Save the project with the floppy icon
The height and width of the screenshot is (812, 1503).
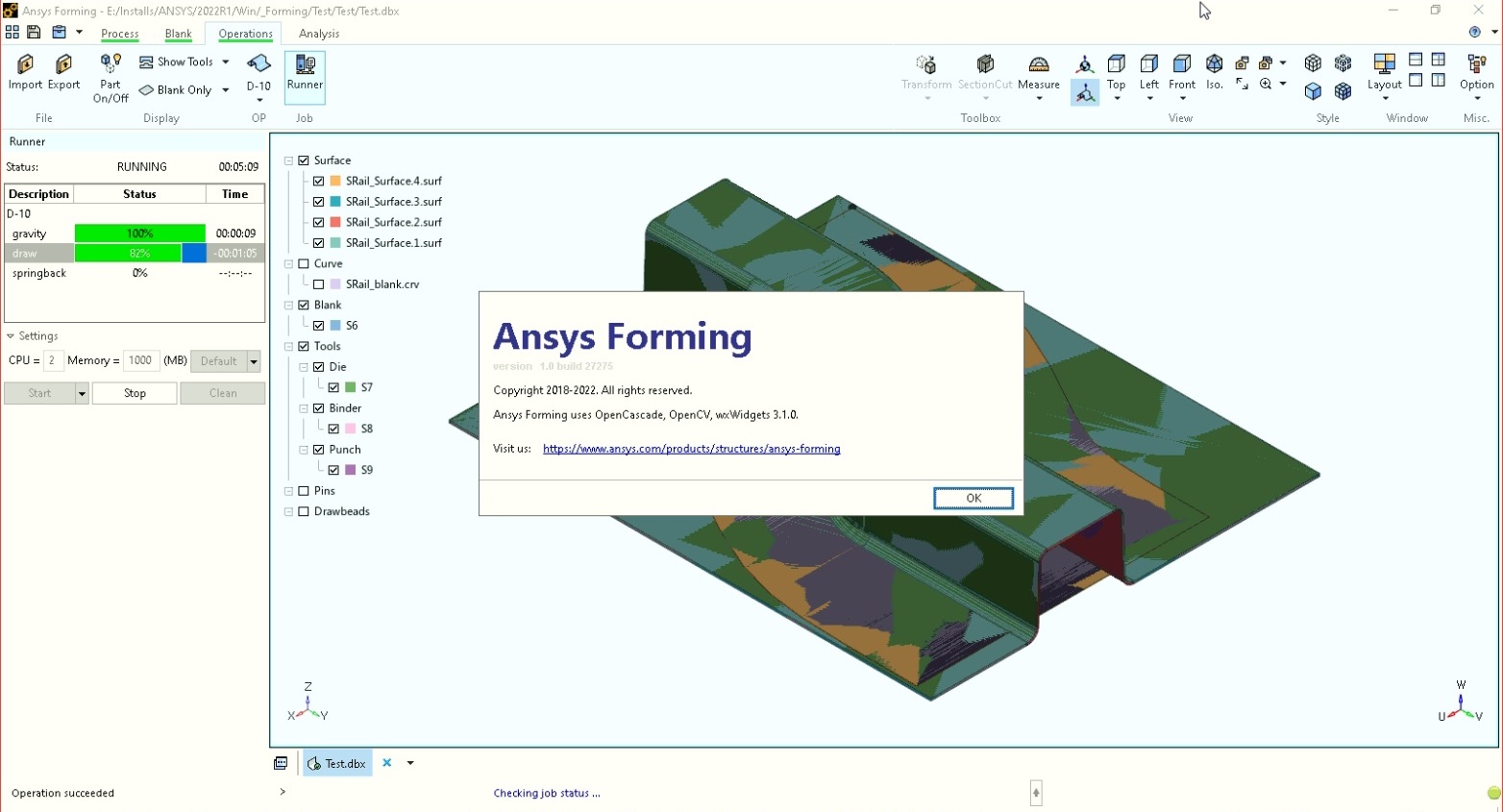(x=34, y=32)
